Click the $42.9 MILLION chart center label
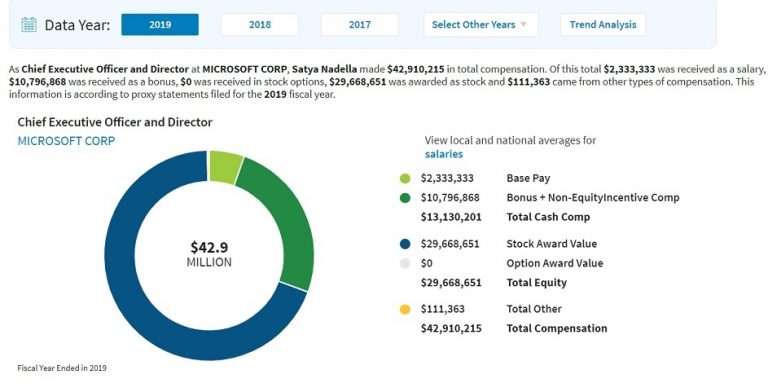Screen dimensions: 768x392 [209, 254]
